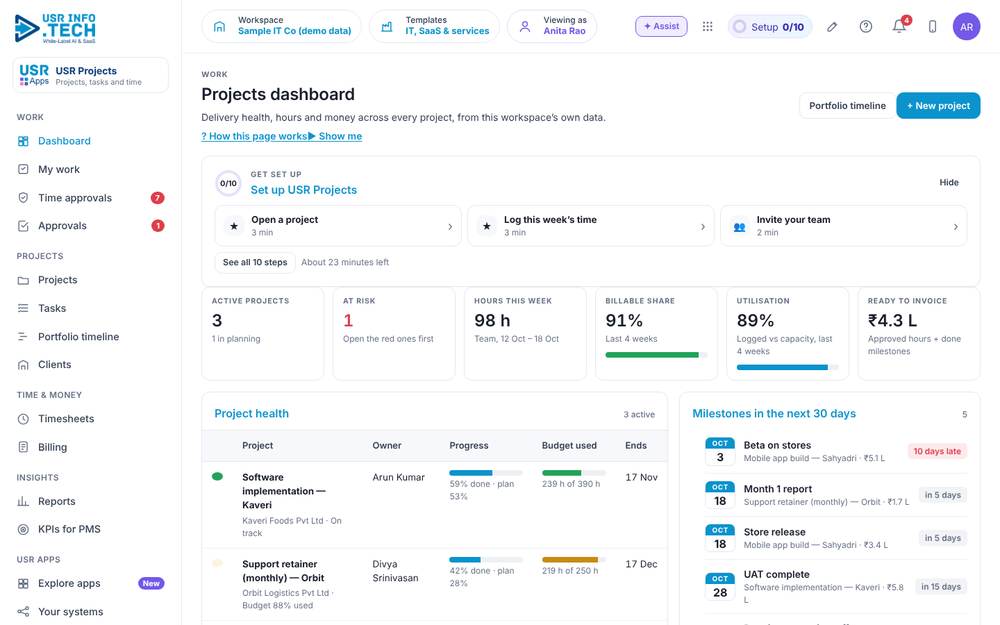Click the Reports bar chart icon
Screen dimensions: 1000x625
tap(23, 501)
